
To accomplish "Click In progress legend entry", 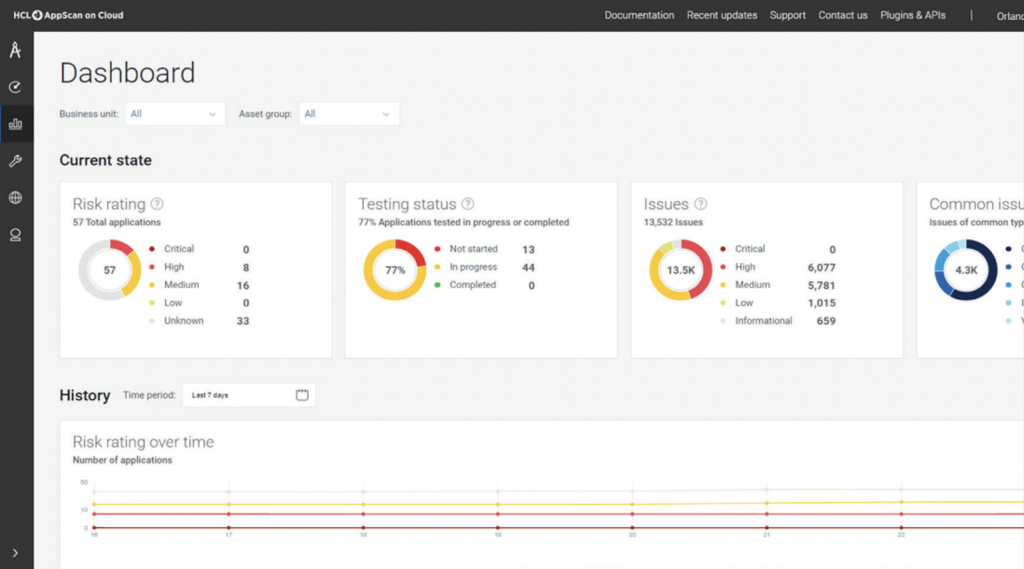I will click(473, 267).
